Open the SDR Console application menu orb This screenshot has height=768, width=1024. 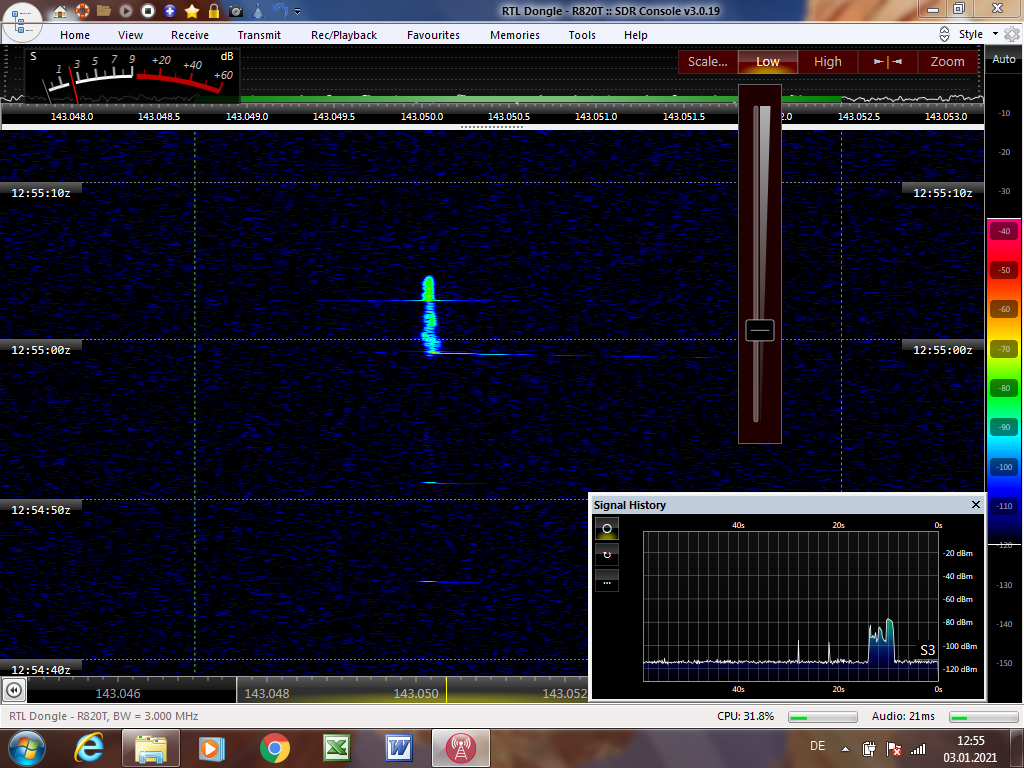[x=22, y=22]
